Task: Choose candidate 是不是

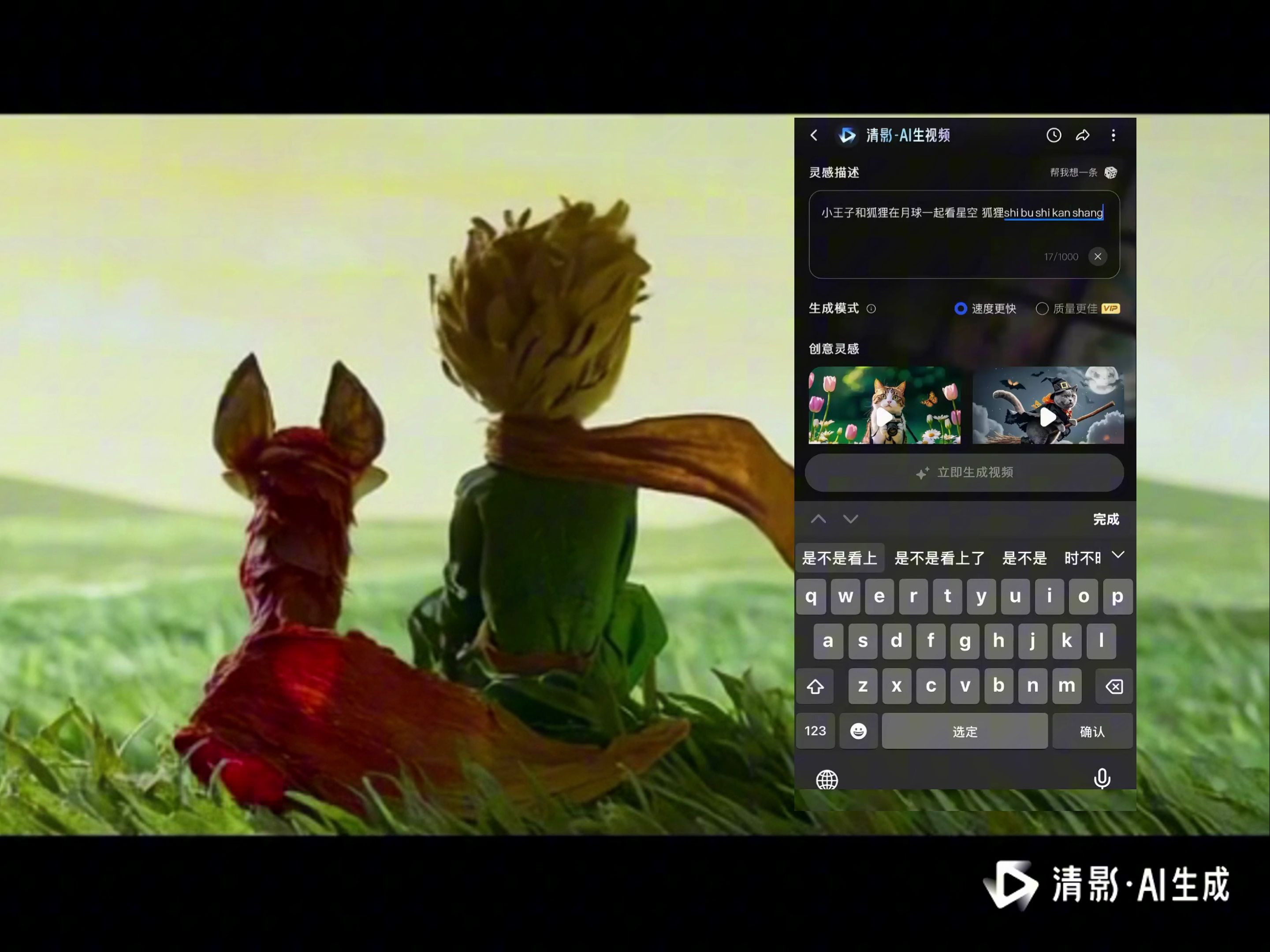Action: tap(1024, 558)
